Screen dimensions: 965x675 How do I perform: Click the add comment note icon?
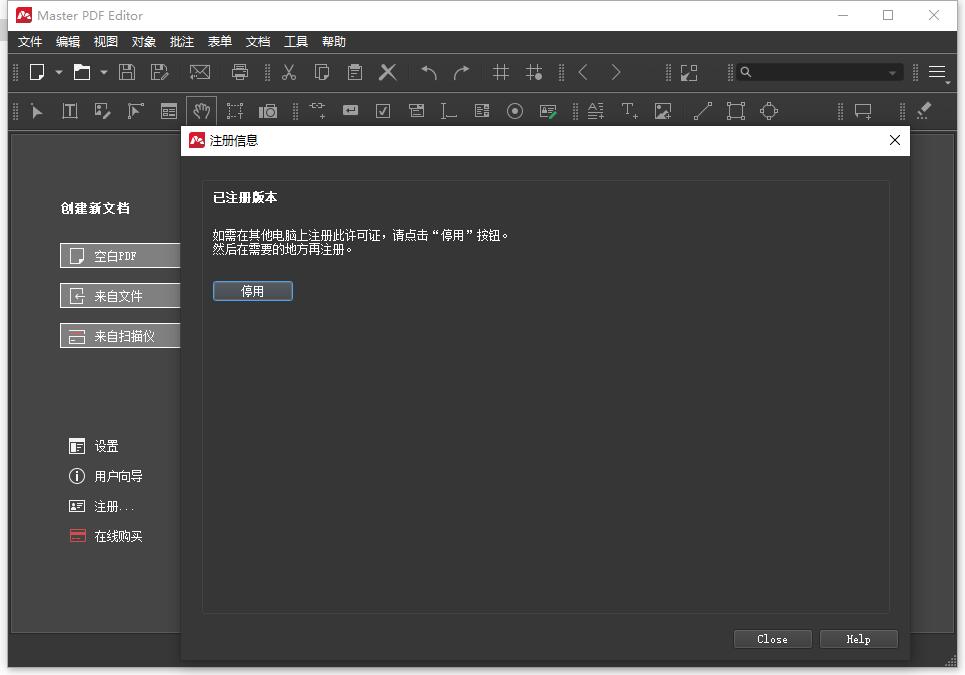[x=863, y=111]
